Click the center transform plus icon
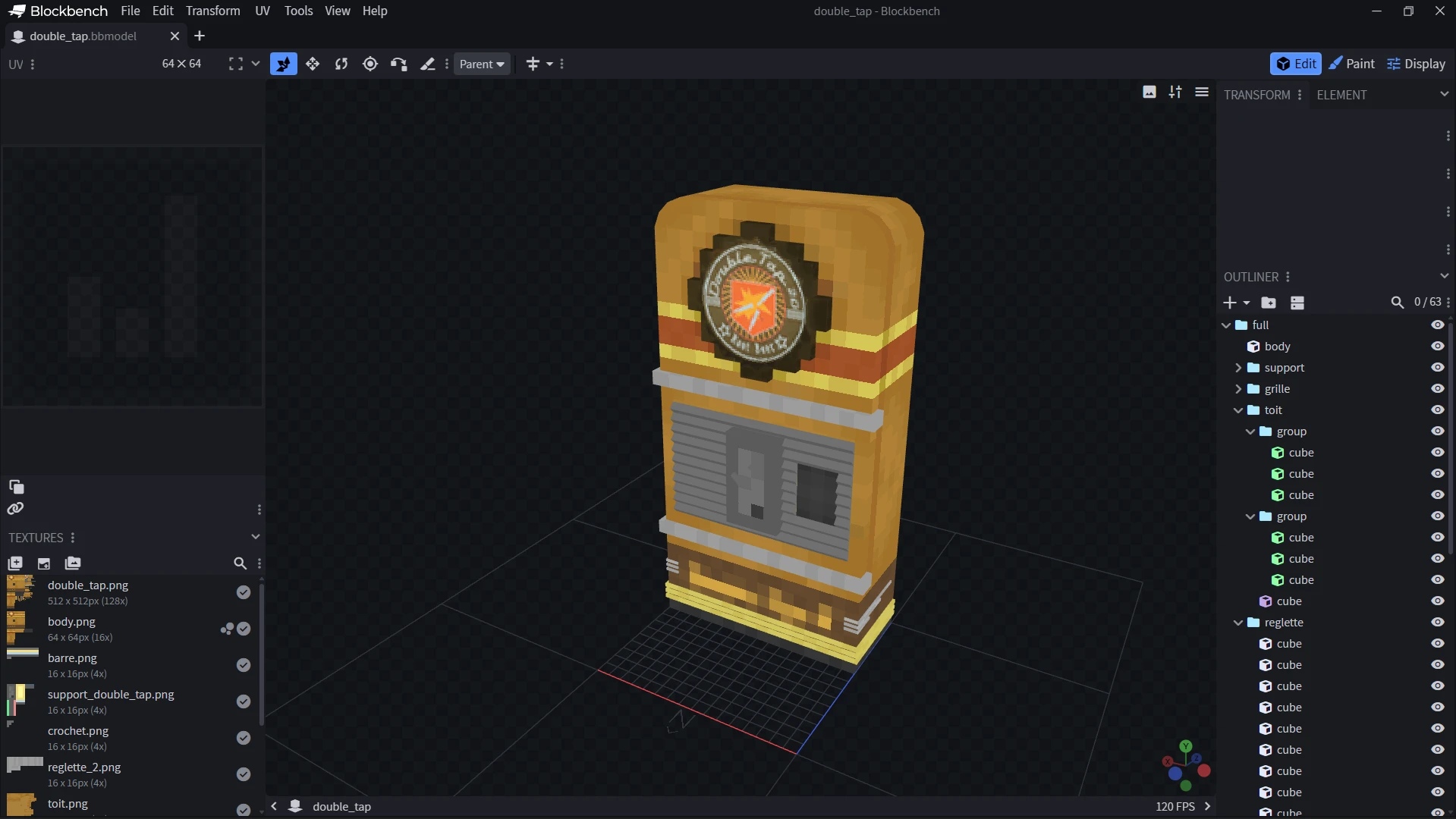The width and height of the screenshot is (1456, 819). [x=533, y=64]
